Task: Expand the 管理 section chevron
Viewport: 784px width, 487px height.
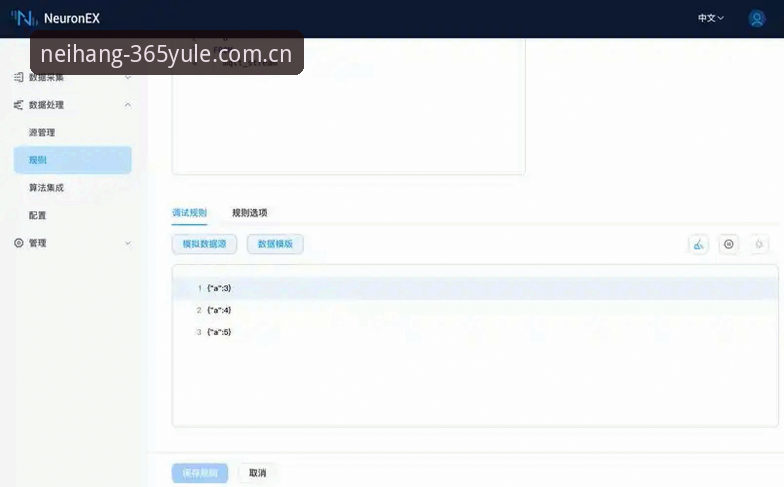Action: [x=128, y=243]
